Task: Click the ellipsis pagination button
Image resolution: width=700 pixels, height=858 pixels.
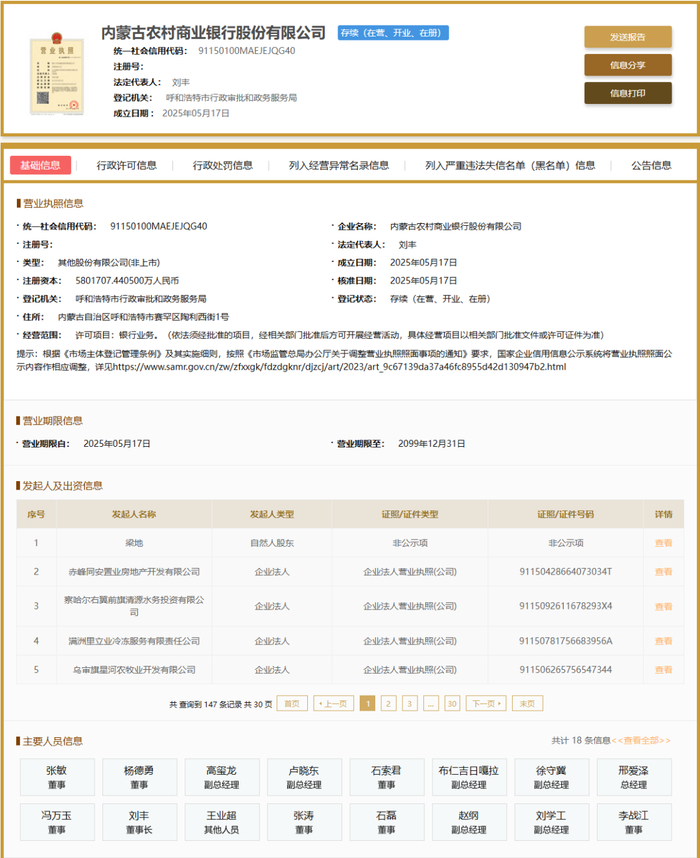Action: (431, 704)
